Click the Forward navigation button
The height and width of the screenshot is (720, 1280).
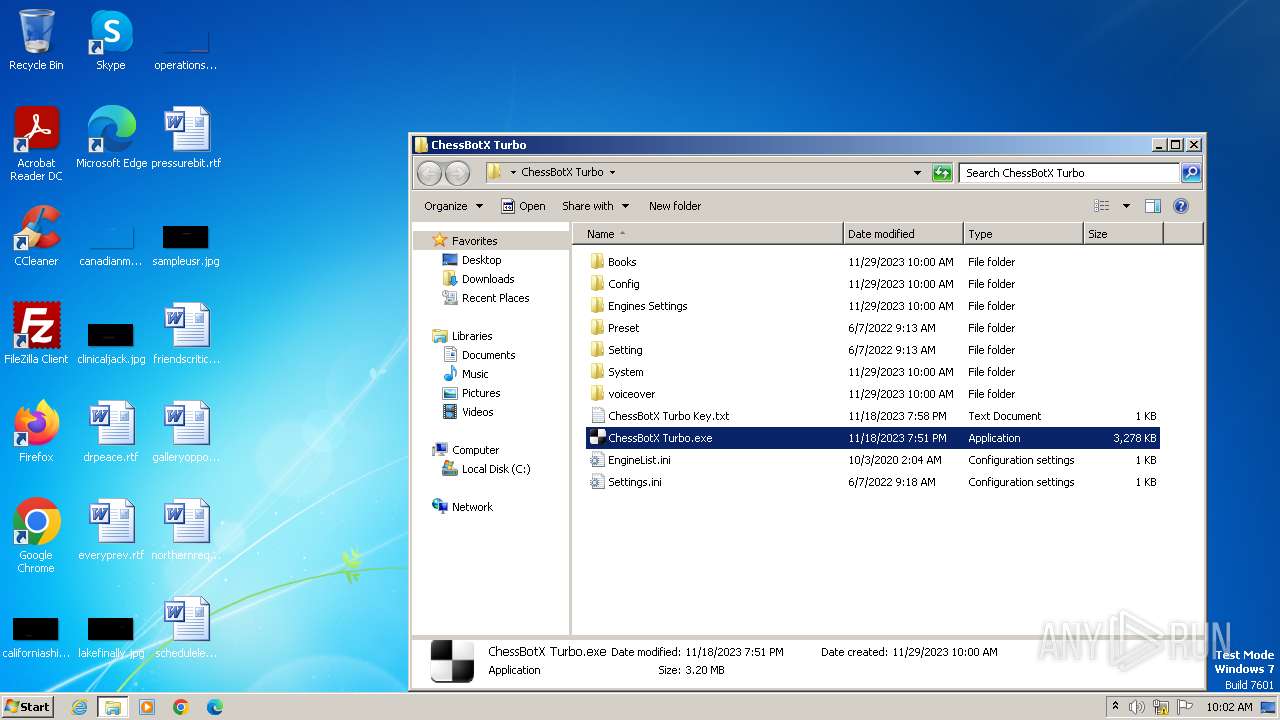tap(457, 173)
